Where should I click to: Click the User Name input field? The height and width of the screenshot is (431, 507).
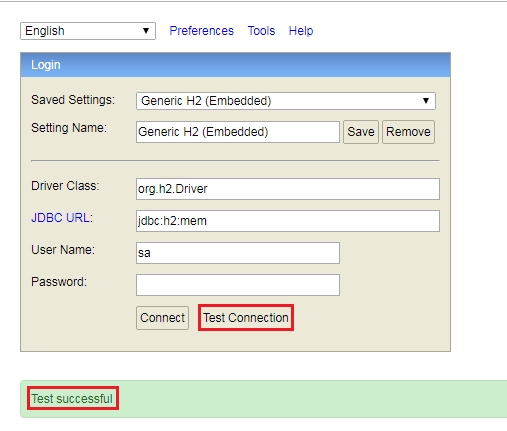[238, 253]
